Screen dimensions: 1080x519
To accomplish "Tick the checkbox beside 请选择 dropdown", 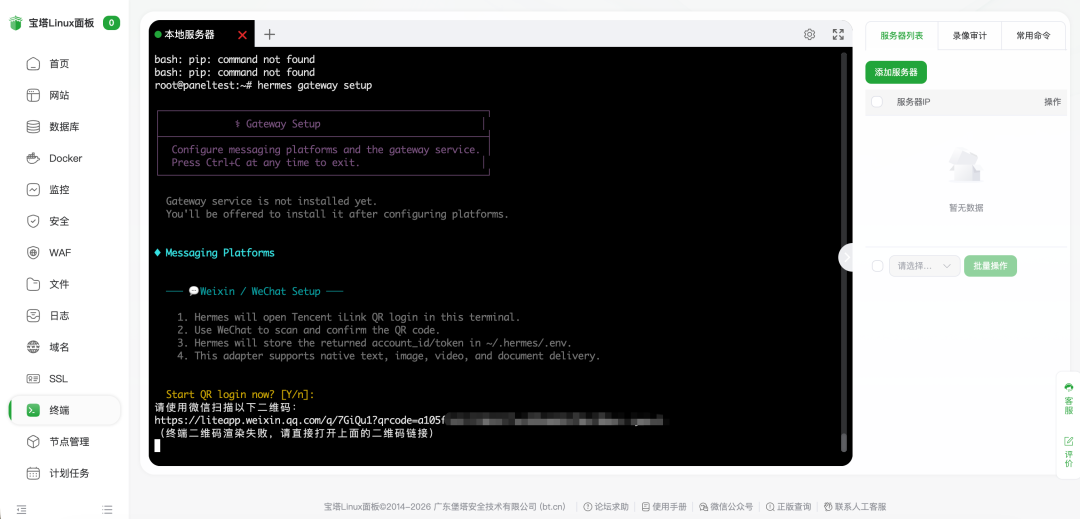I will 877,266.
